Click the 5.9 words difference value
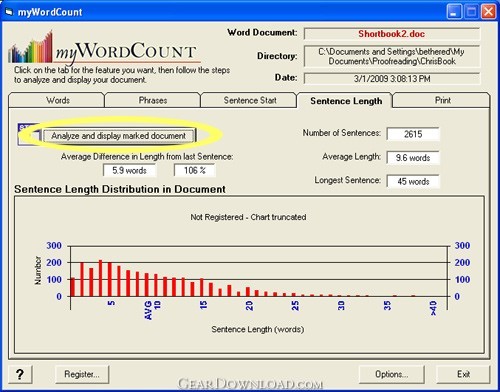Image resolution: width=500 pixels, height=392 pixels. point(129,170)
